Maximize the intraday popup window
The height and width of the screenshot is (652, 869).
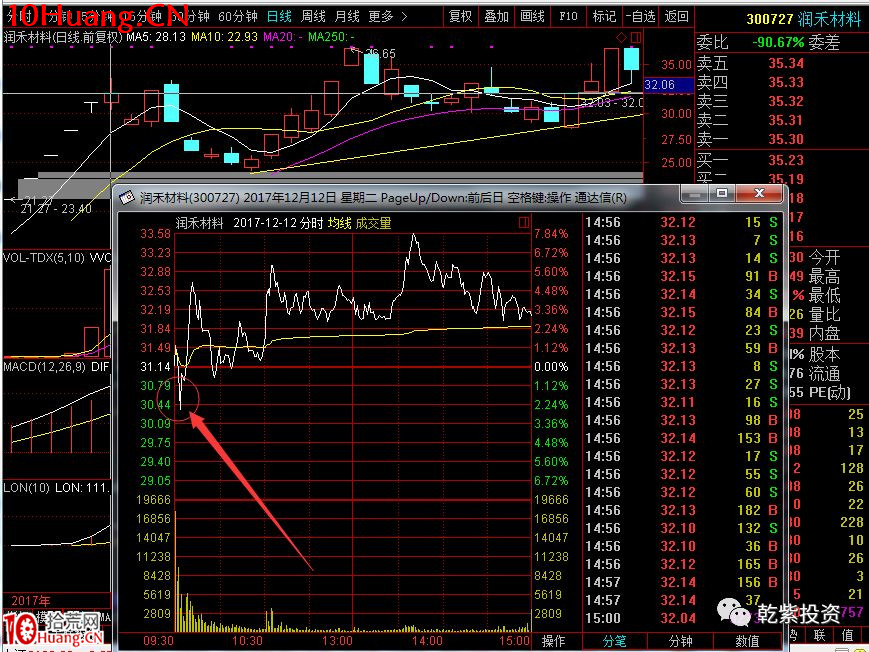[x=722, y=194]
